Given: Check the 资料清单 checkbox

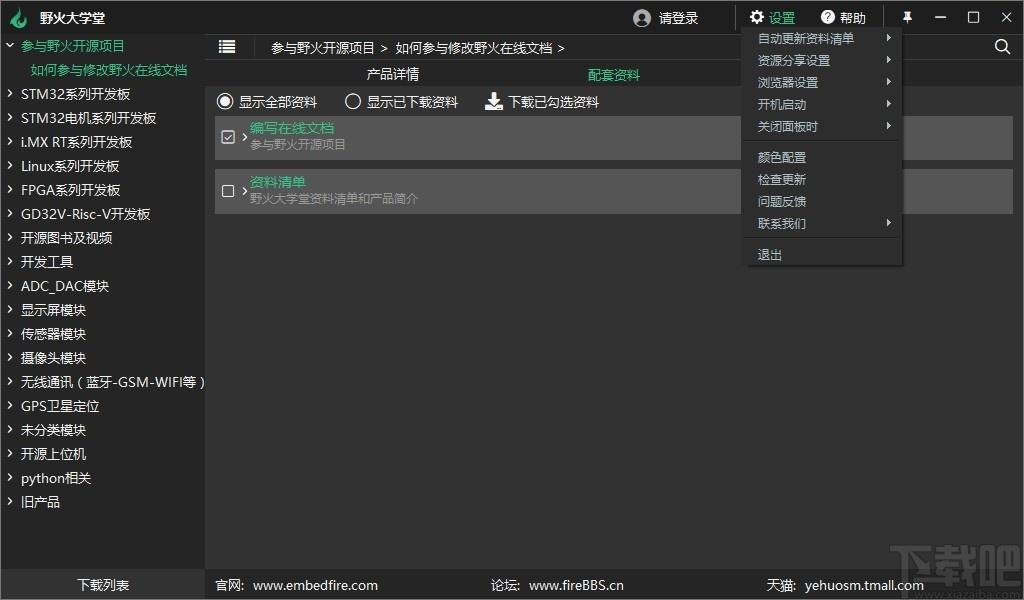Looking at the screenshot, I should tap(228, 191).
